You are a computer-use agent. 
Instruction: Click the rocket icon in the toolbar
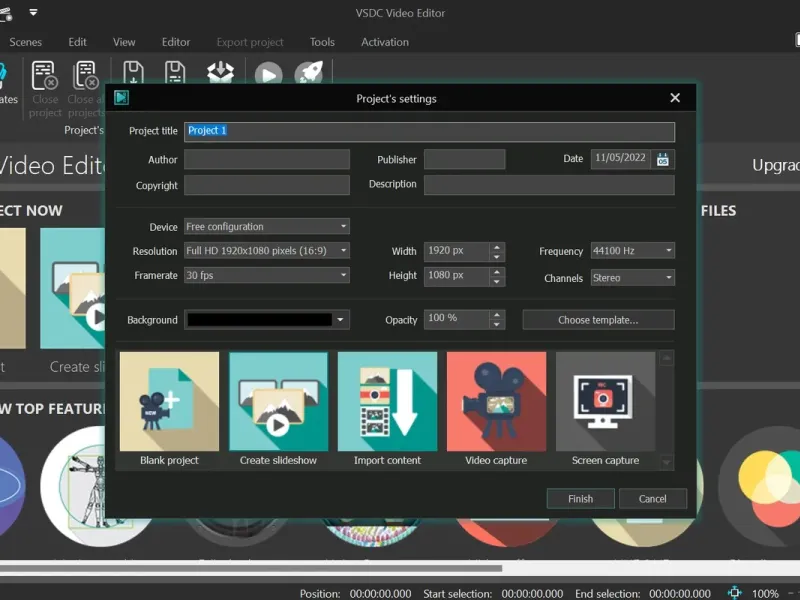(x=308, y=76)
